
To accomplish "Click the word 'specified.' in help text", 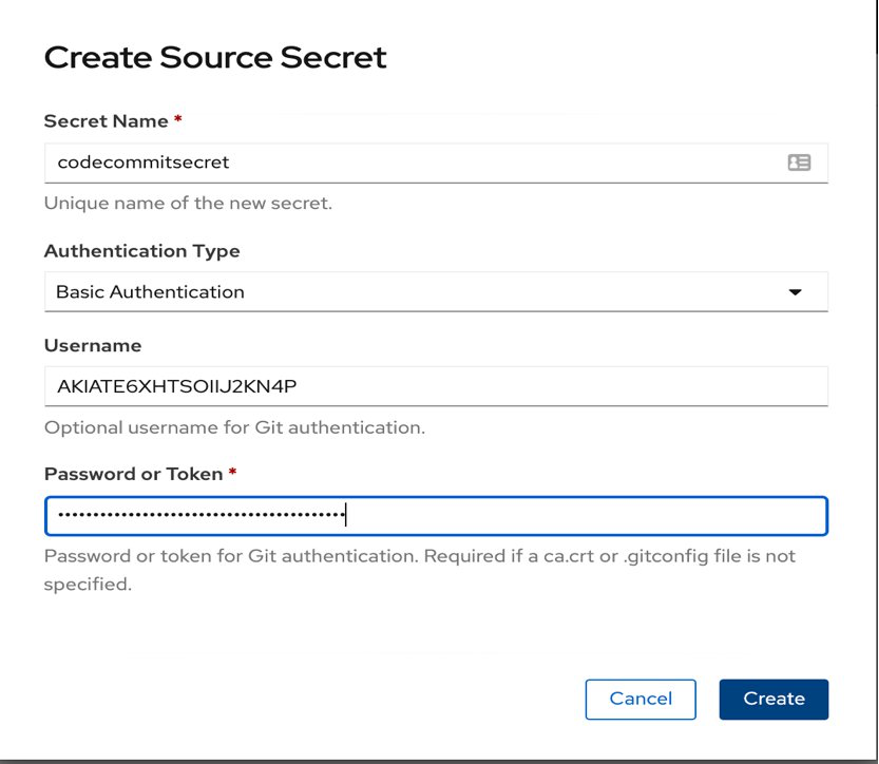I will [x=87, y=585].
